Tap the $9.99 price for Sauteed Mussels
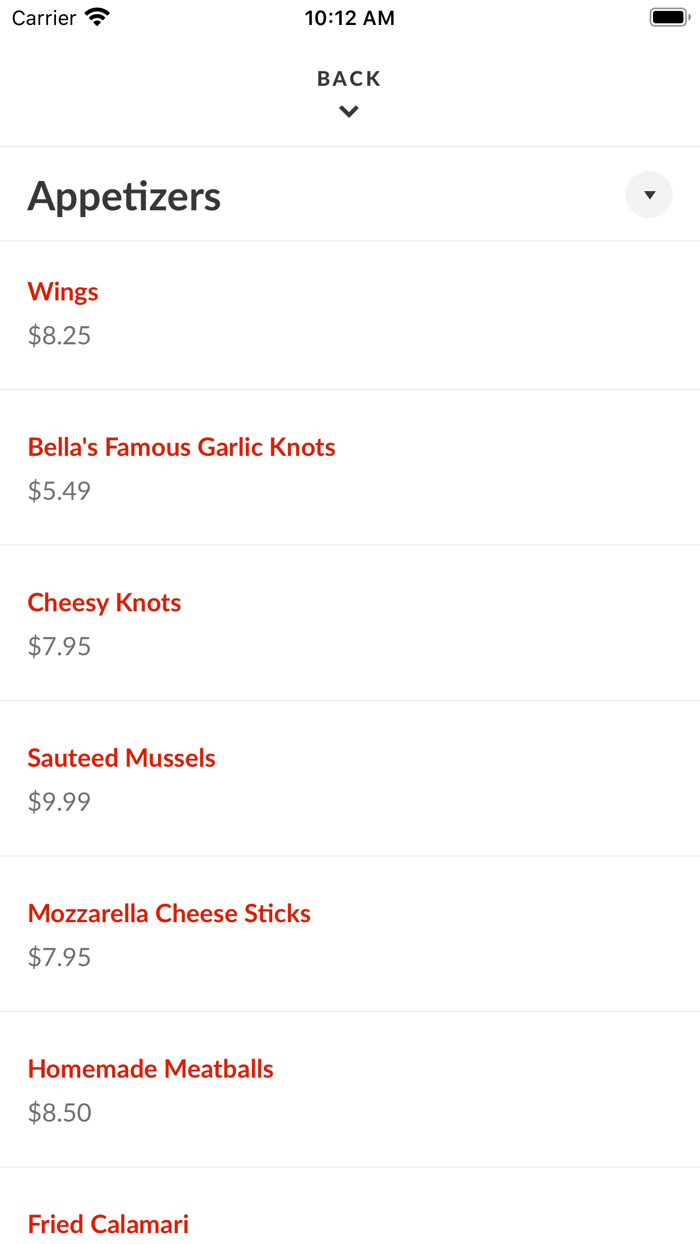Image resolution: width=700 pixels, height=1244 pixels. point(59,801)
